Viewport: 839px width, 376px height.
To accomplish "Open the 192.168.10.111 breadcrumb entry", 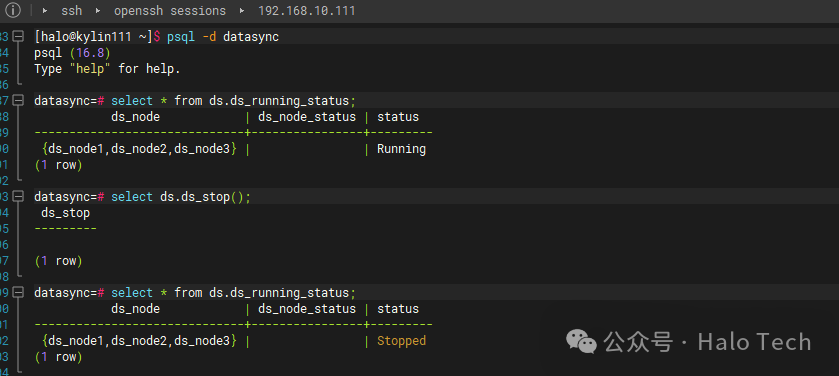I will click(x=307, y=11).
